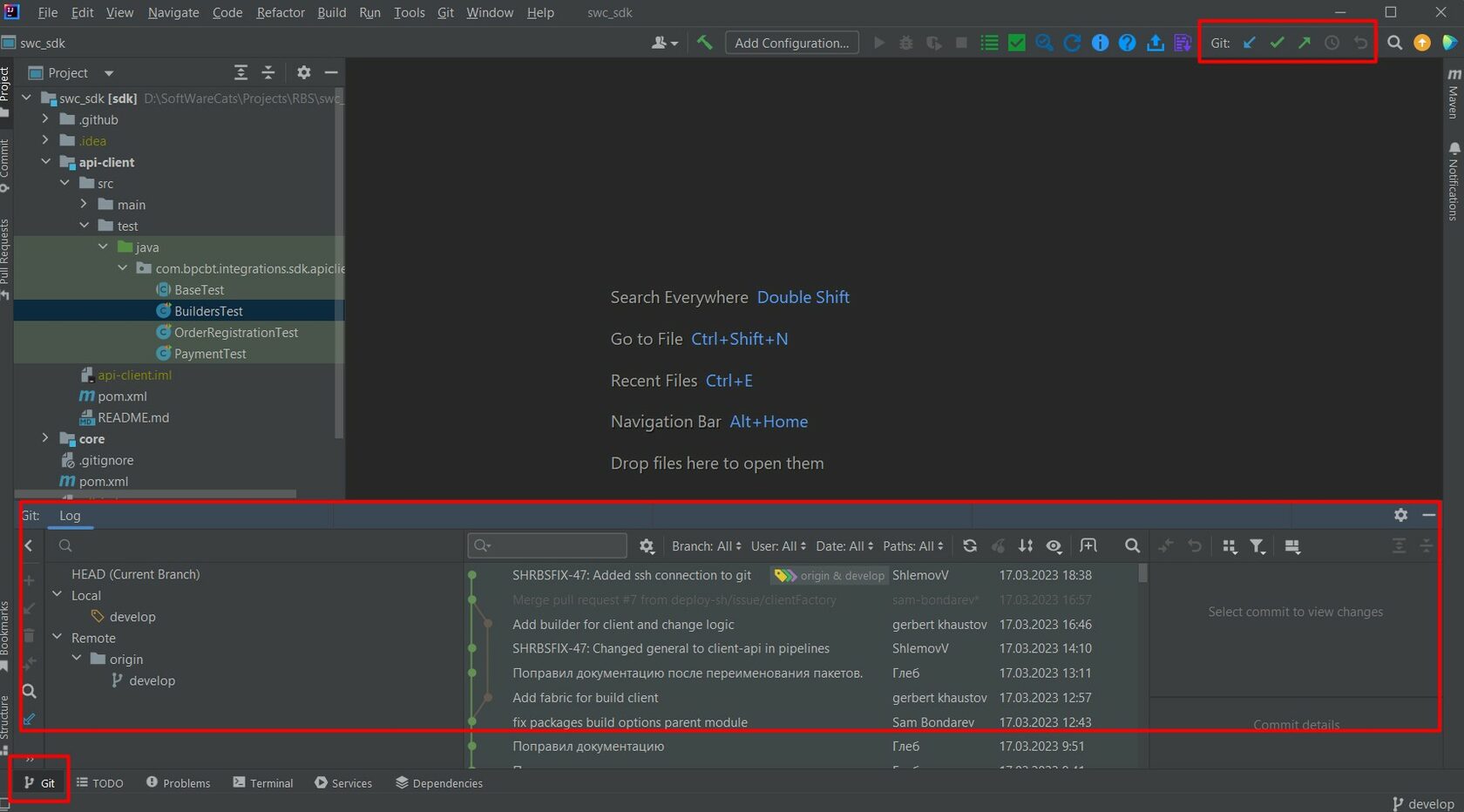The width and height of the screenshot is (1464, 812).
Task: Open the Navigate menu
Action: click(x=173, y=12)
